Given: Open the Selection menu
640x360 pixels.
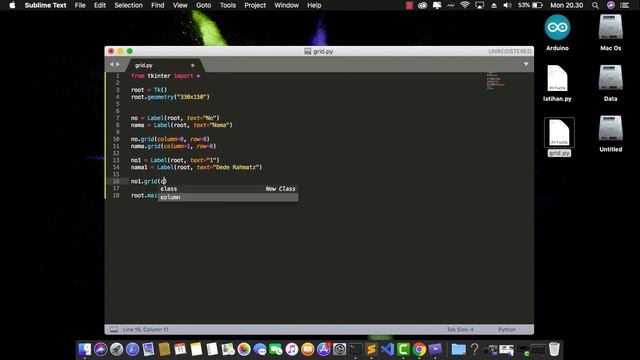Looking at the screenshot, I should coord(129,5).
